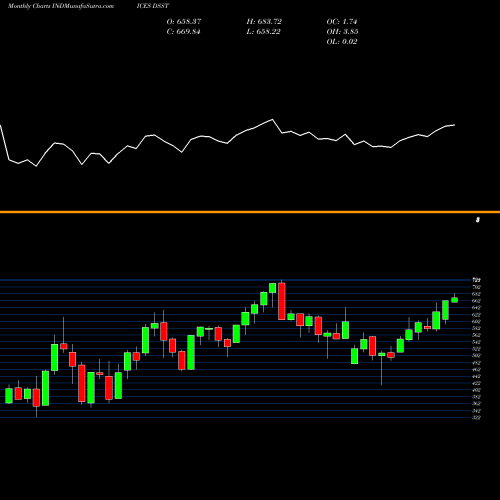Select the low value 'L: 658.22'
This screenshot has height=500, width=500.
[x=264, y=32]
